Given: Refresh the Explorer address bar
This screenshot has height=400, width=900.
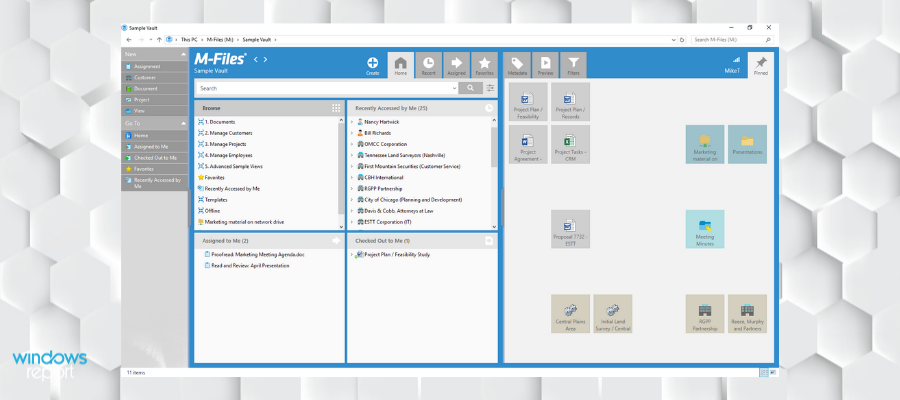Looking at the screenshot, I should pyautogui.click(x=682, y=40).
